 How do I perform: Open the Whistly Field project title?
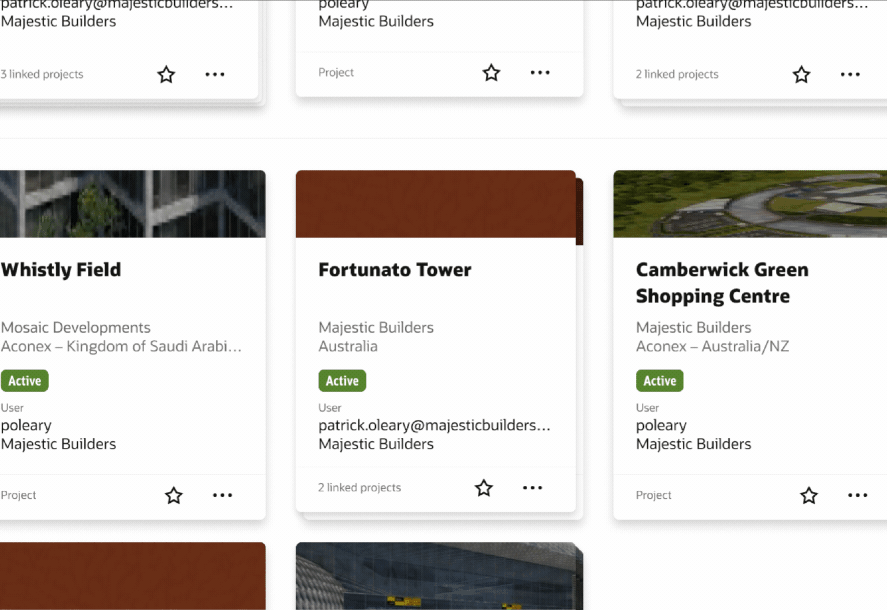61,270
